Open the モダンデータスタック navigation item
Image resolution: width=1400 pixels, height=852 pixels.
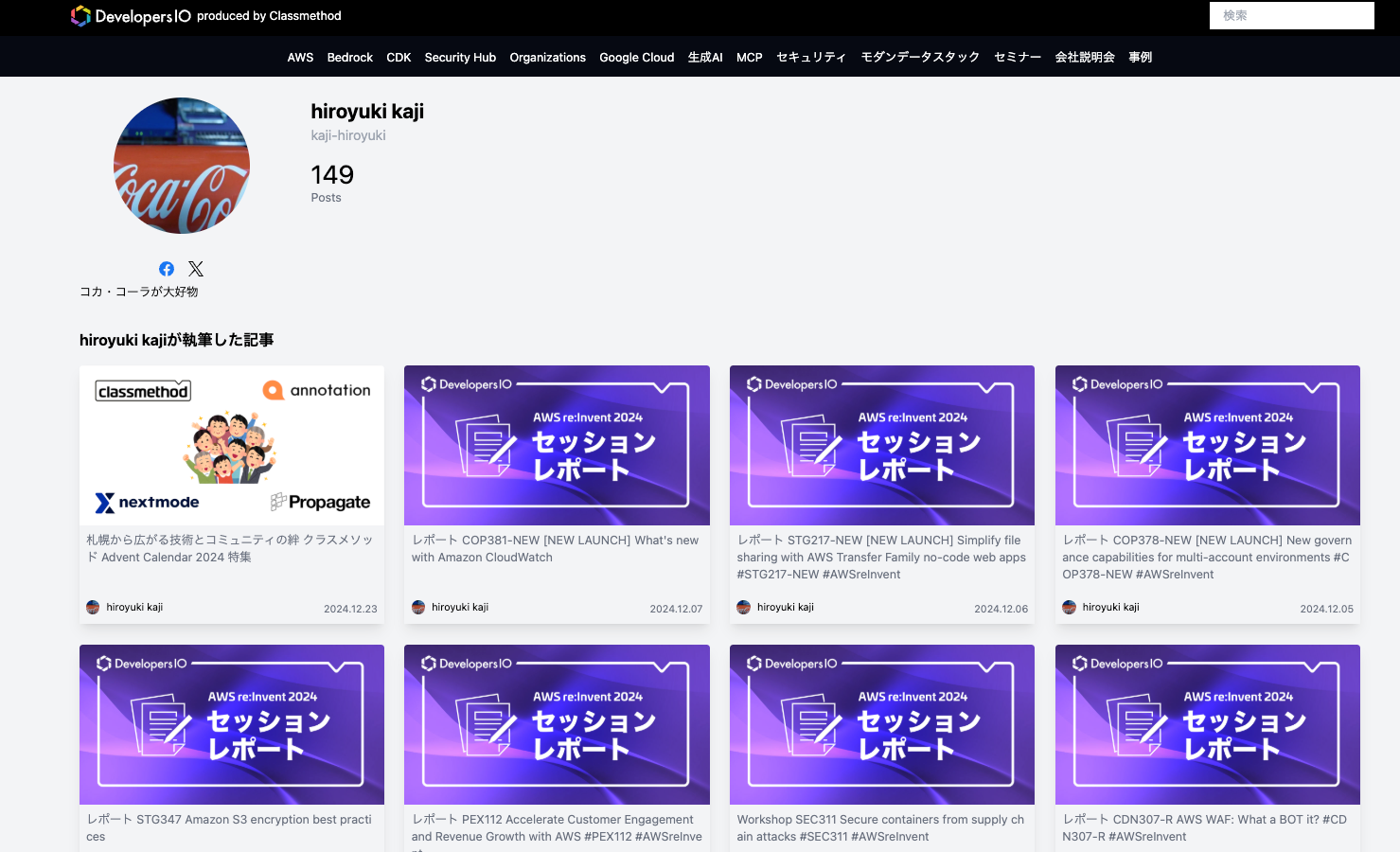[x=920, y=58]
